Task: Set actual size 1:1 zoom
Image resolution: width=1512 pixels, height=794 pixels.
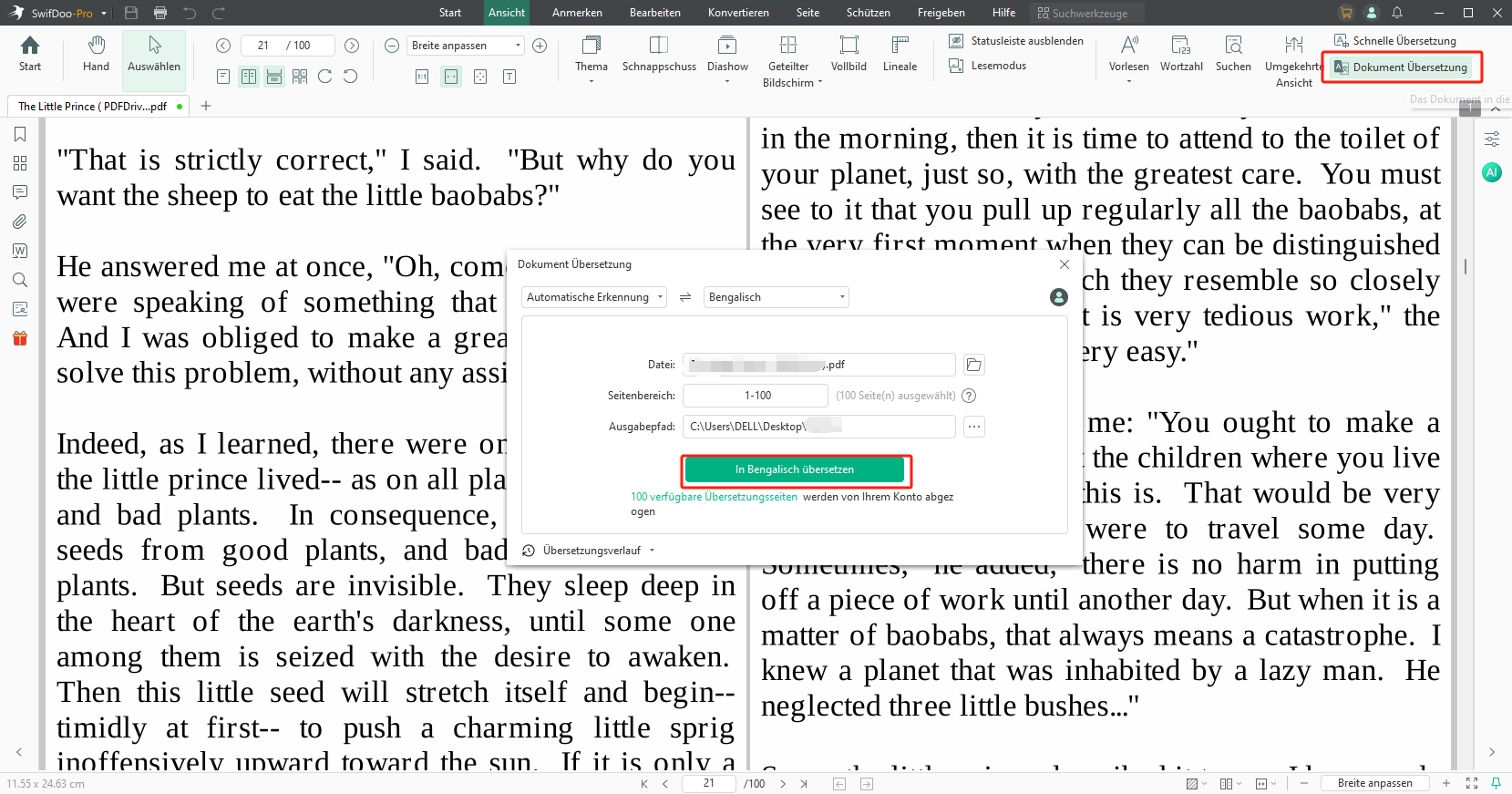Action: tap(422, 77)
